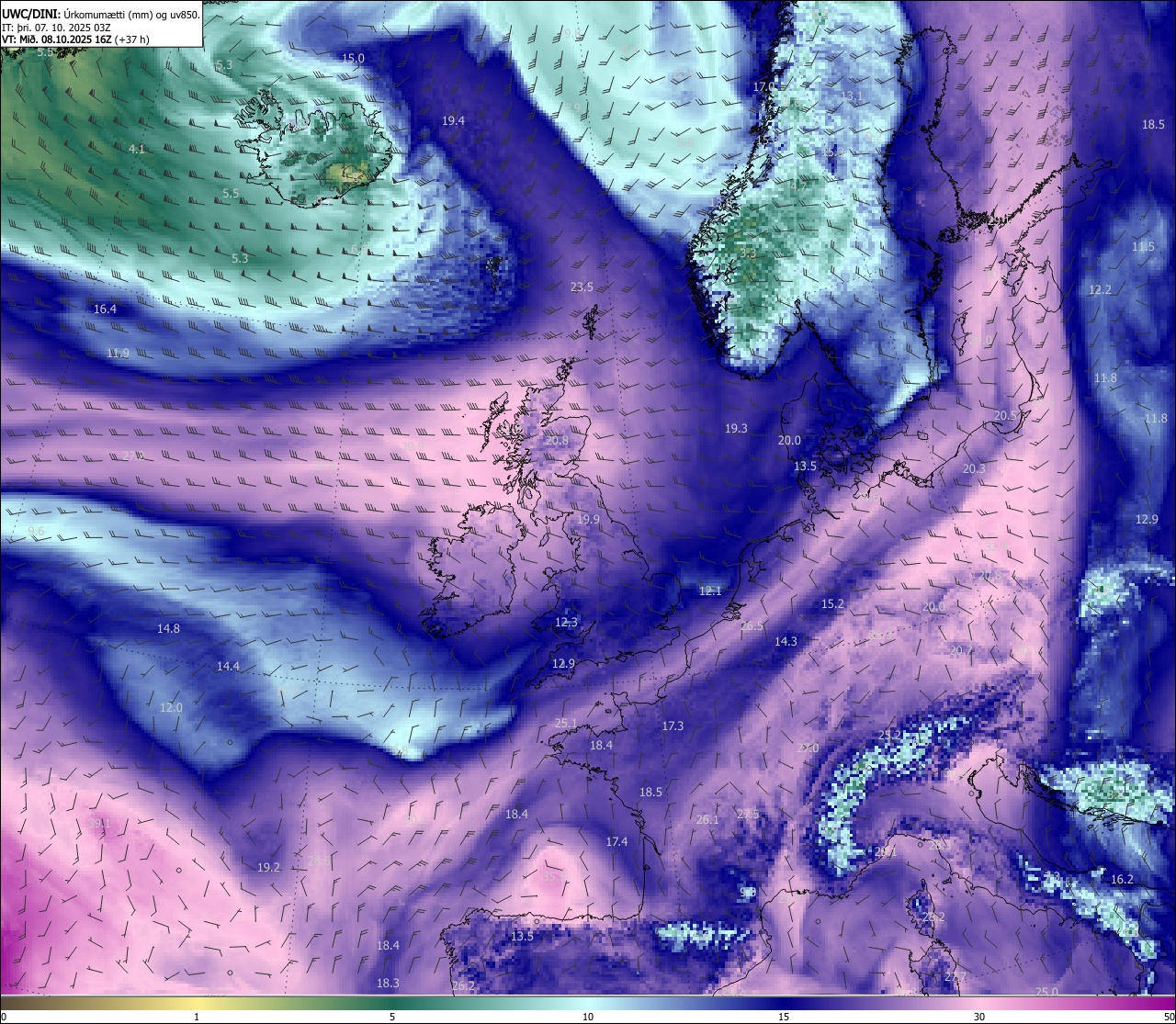Click the 11.9 value on the map

[x=118, y=353]
